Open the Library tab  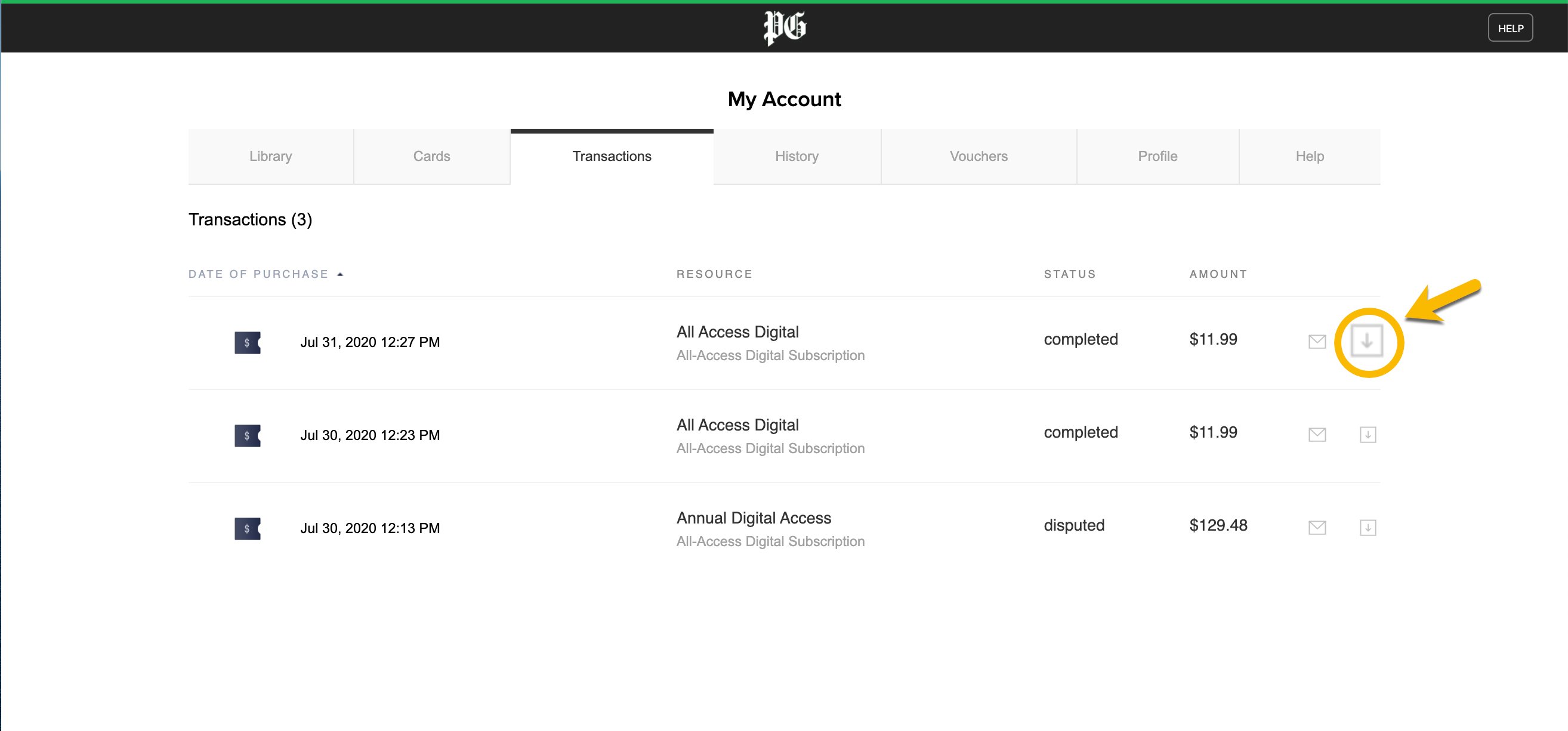[x=270, y=156]
